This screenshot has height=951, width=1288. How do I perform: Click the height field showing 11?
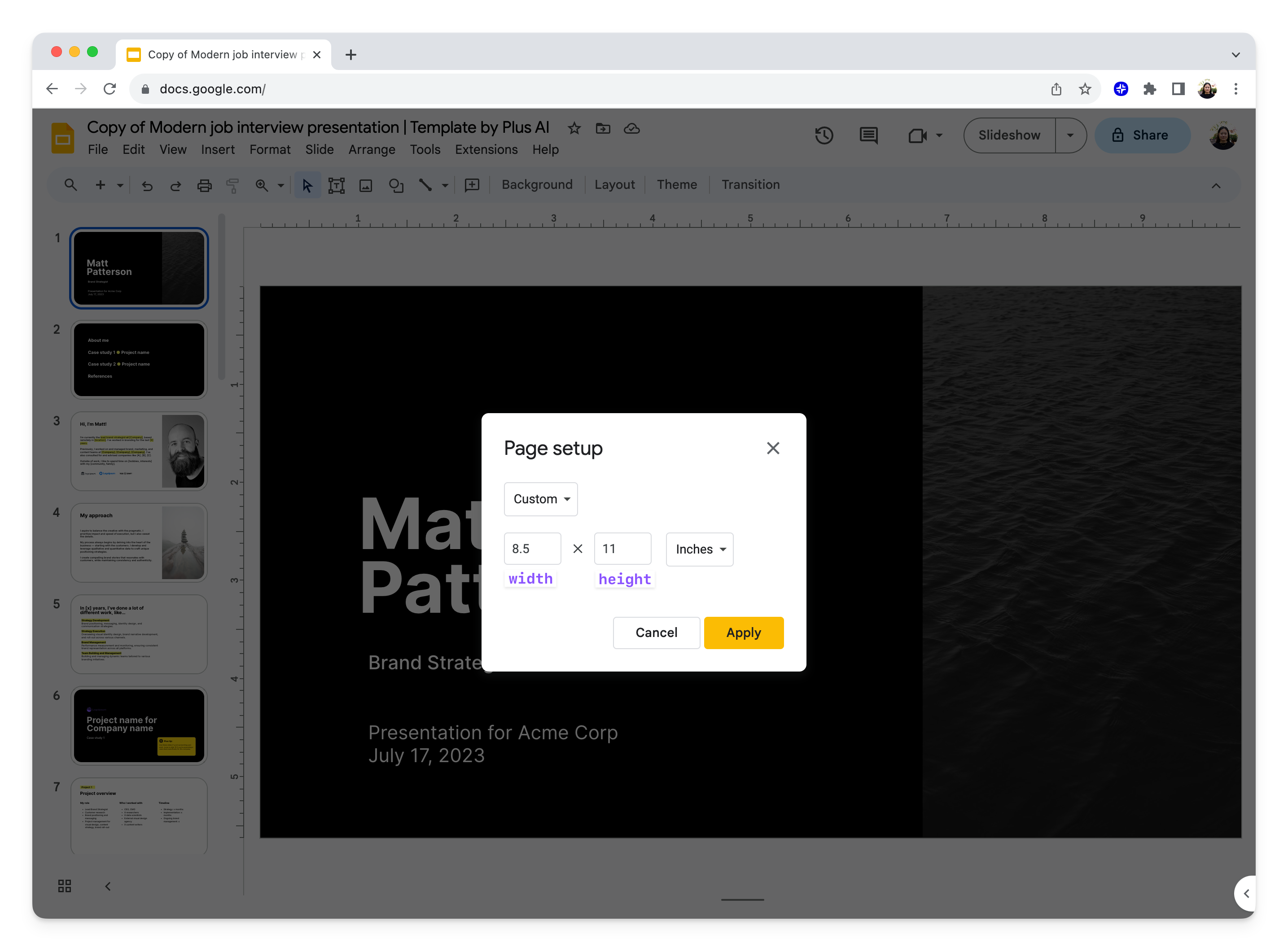point(622,549)
